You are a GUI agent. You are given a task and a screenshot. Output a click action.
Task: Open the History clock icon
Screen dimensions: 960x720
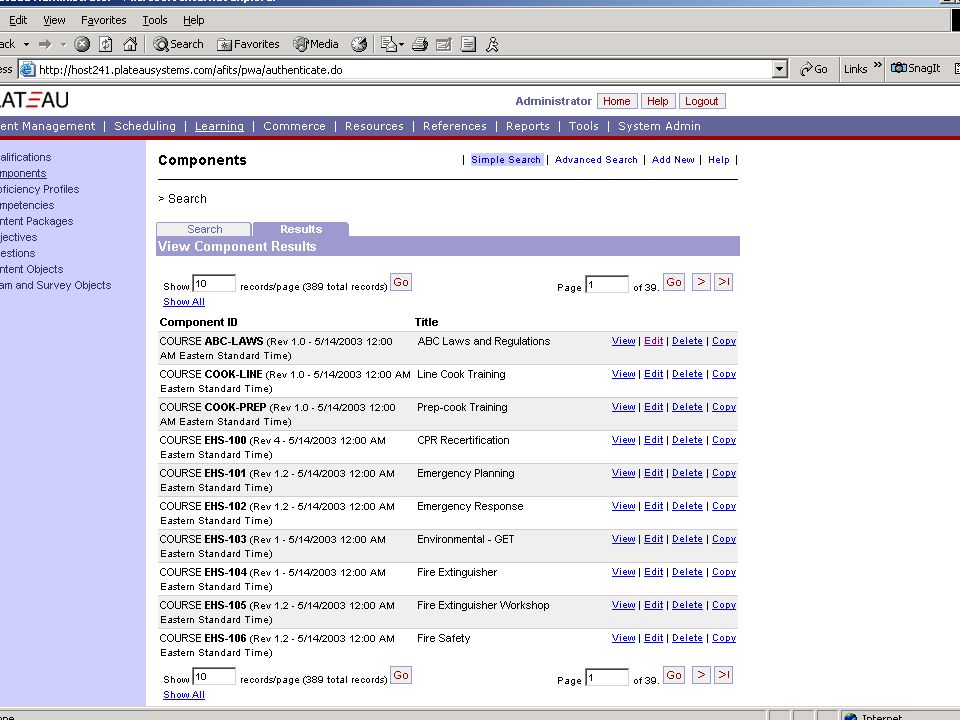[359, 44]
